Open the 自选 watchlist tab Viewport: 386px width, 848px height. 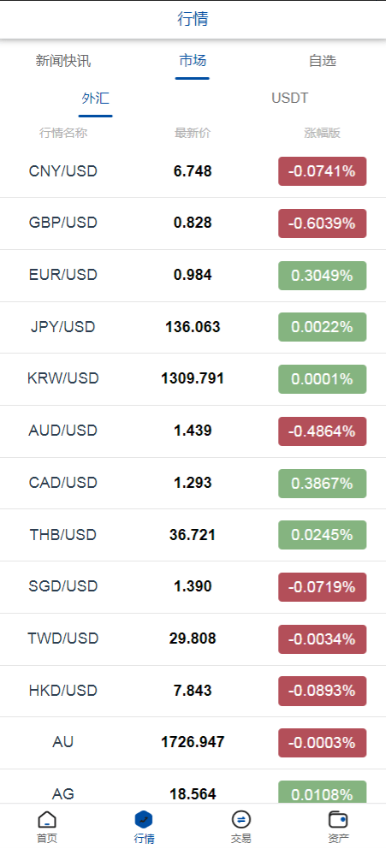pyautogui.click(x=323, y=61)
